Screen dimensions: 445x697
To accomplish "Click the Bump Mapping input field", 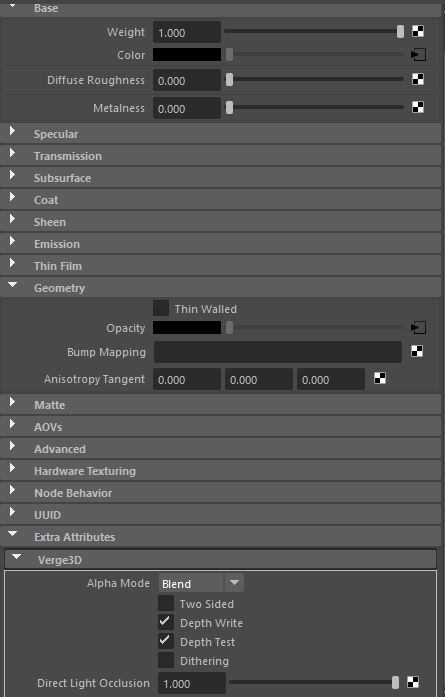I will pos(278,352).
